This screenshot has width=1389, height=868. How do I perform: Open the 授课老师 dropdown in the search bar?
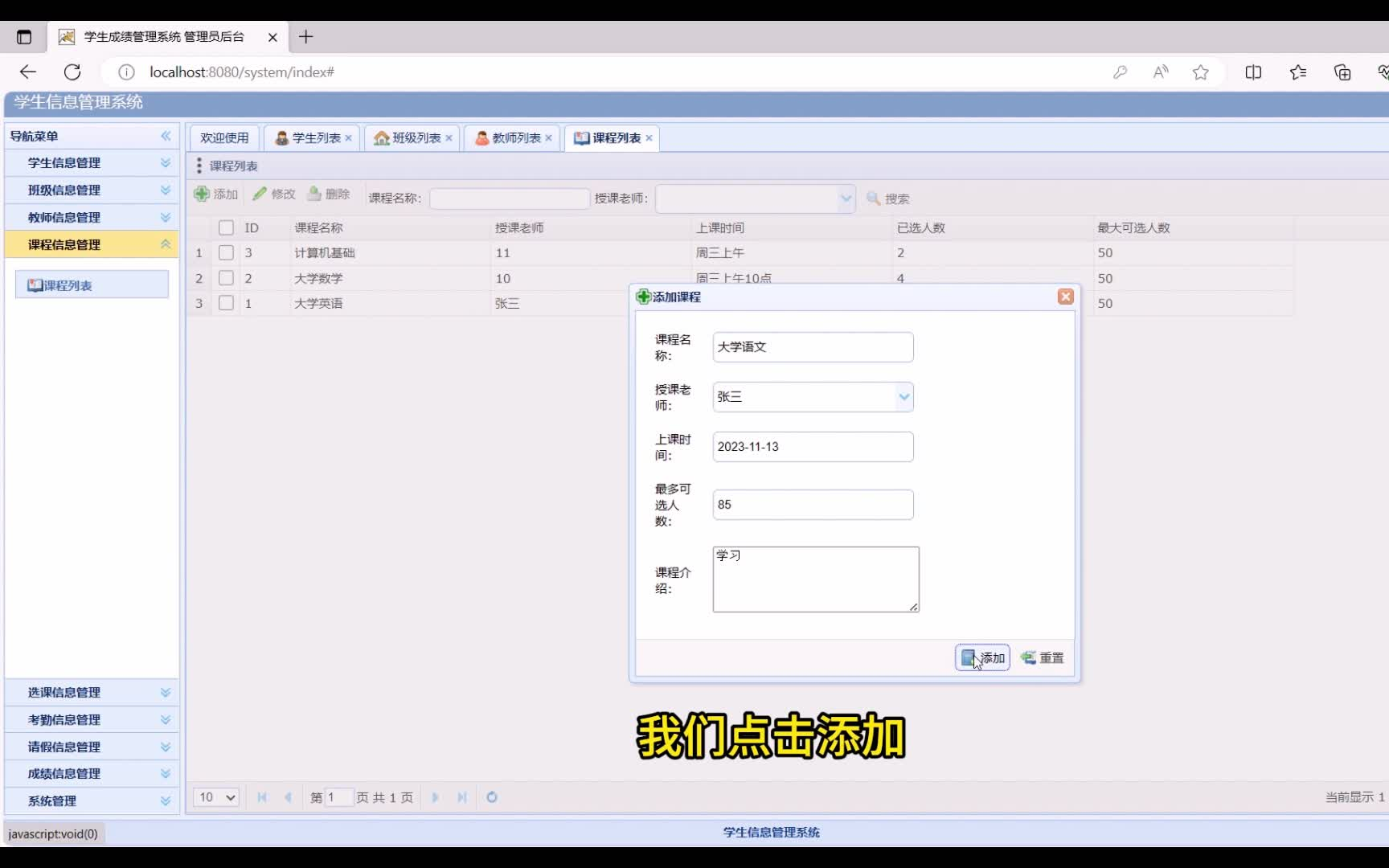tap(845, 199)
